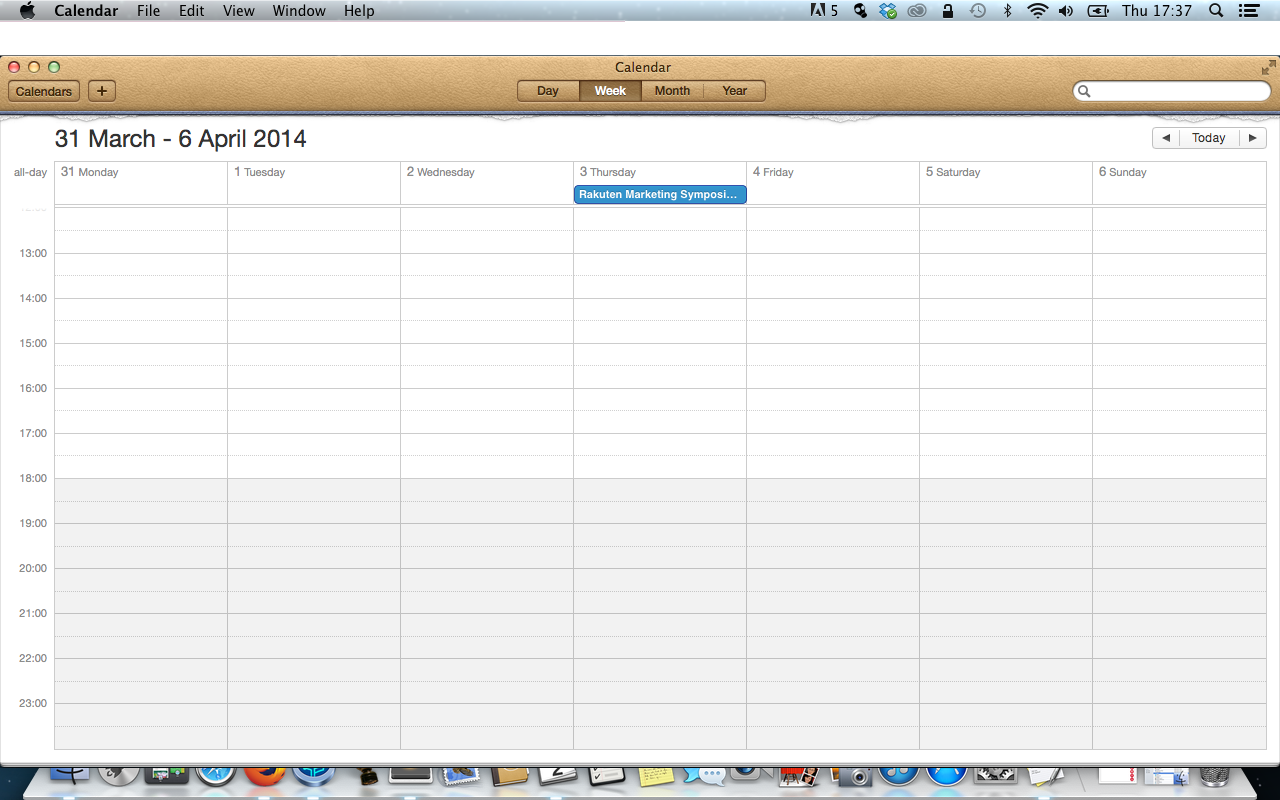Screen dimensions: 1280x800
Task: Go to next week with right arrow
Action: (1252, 138)
